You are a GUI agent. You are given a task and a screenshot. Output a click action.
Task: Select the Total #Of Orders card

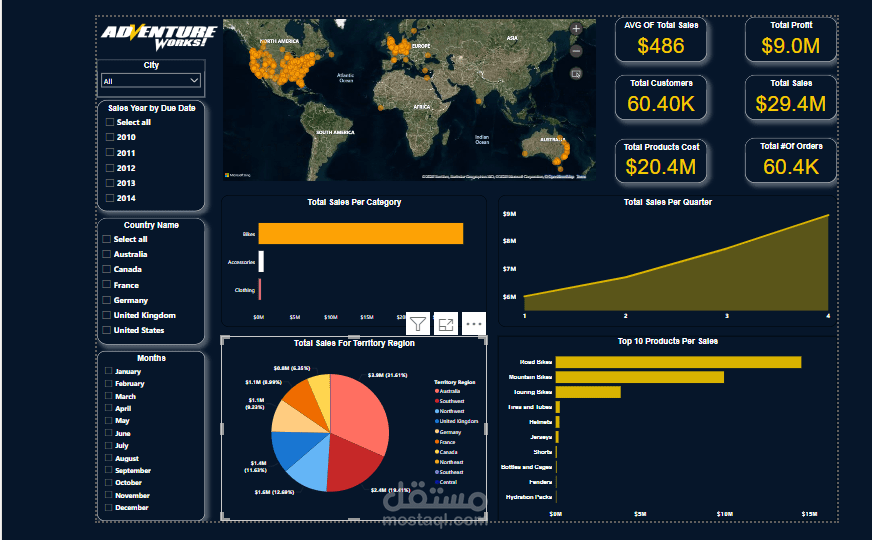tap(791, 161)
